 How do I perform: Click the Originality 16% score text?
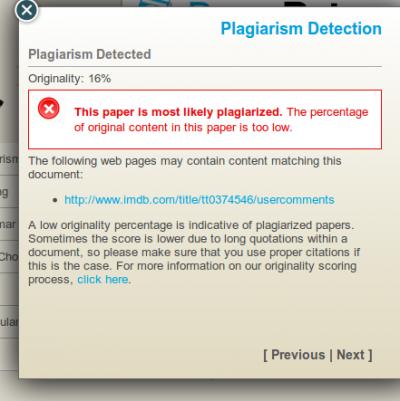(x=70, y=79)
